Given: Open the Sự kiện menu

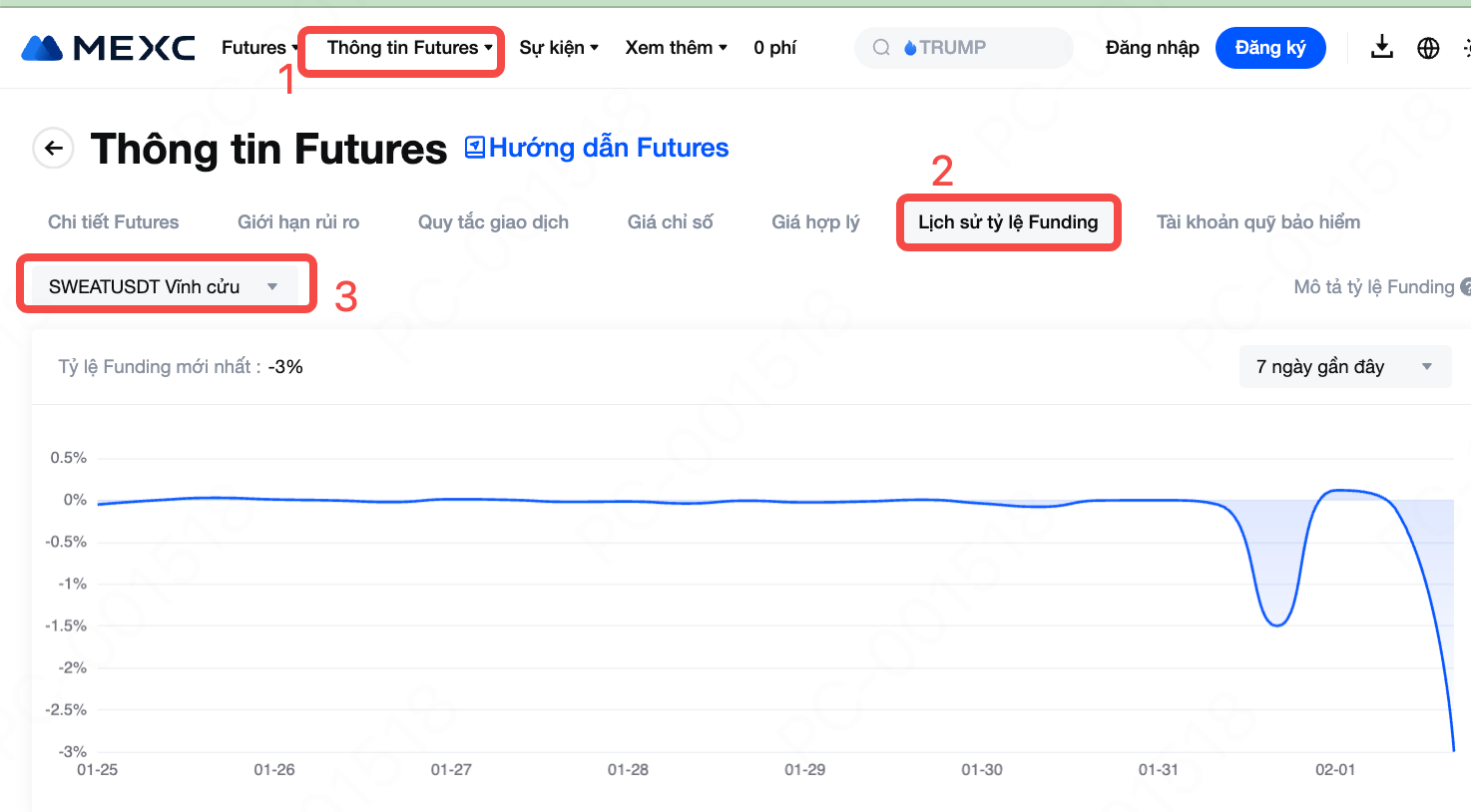Looking at the screenshot, I should tap(558, 48).
